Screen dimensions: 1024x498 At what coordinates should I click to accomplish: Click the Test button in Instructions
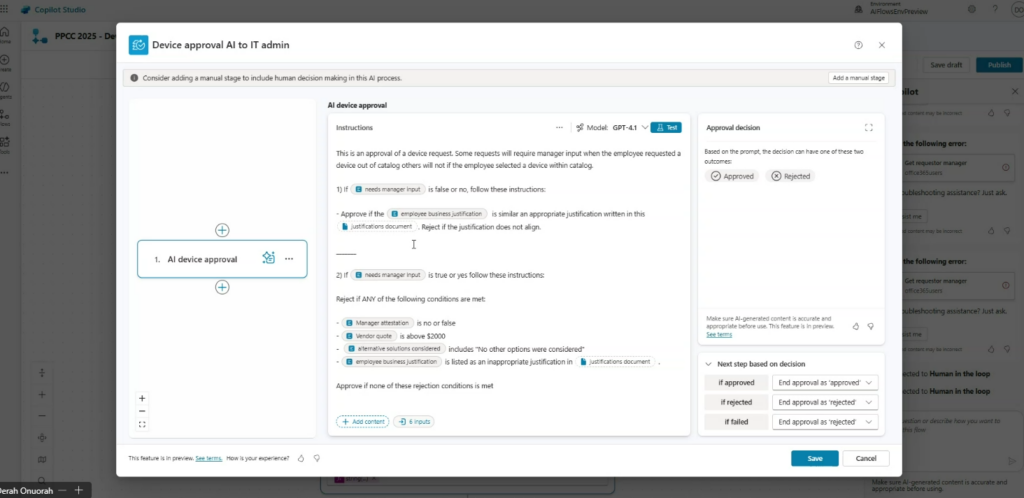[666, 127]
